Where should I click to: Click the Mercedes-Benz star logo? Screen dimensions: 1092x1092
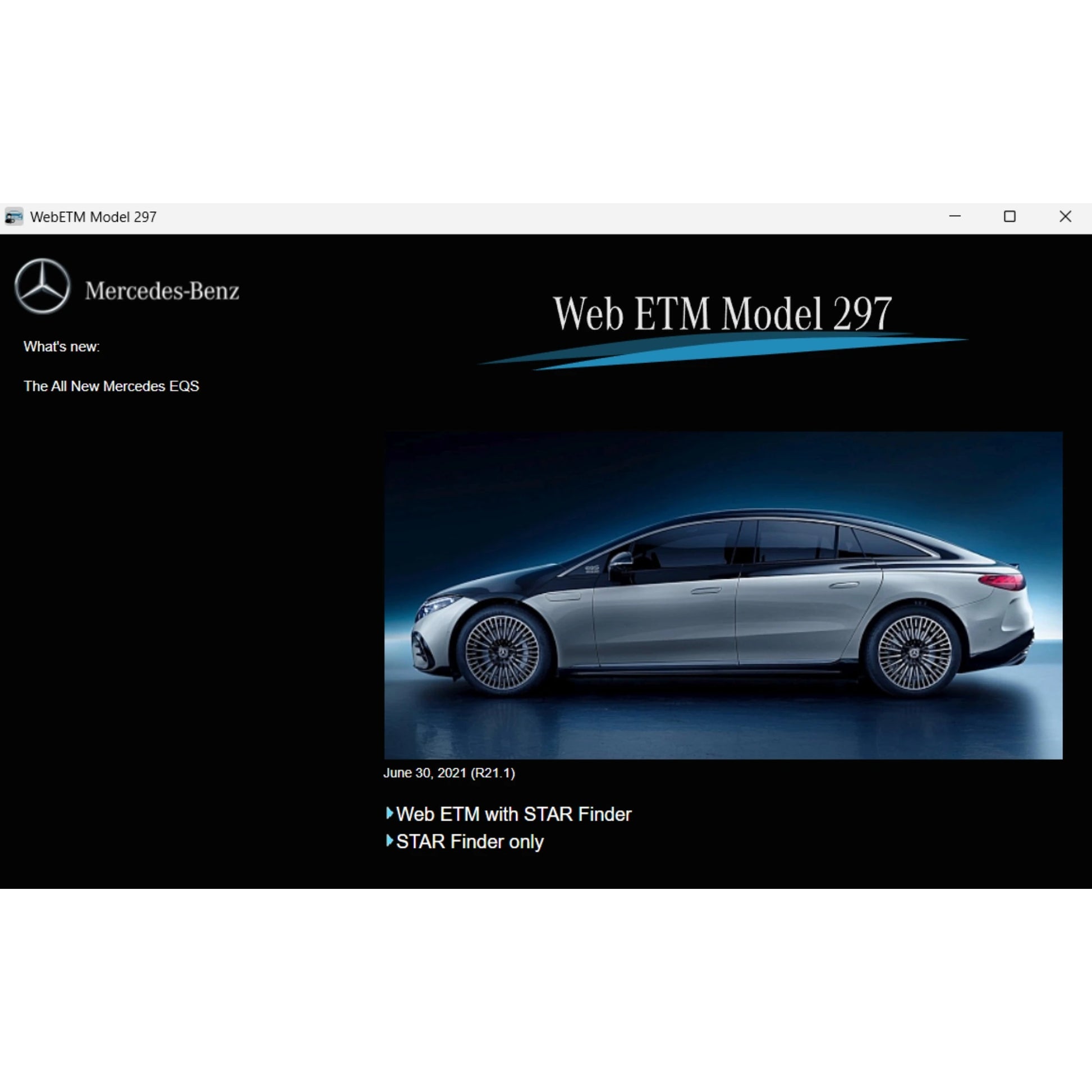tap(43, 286)
